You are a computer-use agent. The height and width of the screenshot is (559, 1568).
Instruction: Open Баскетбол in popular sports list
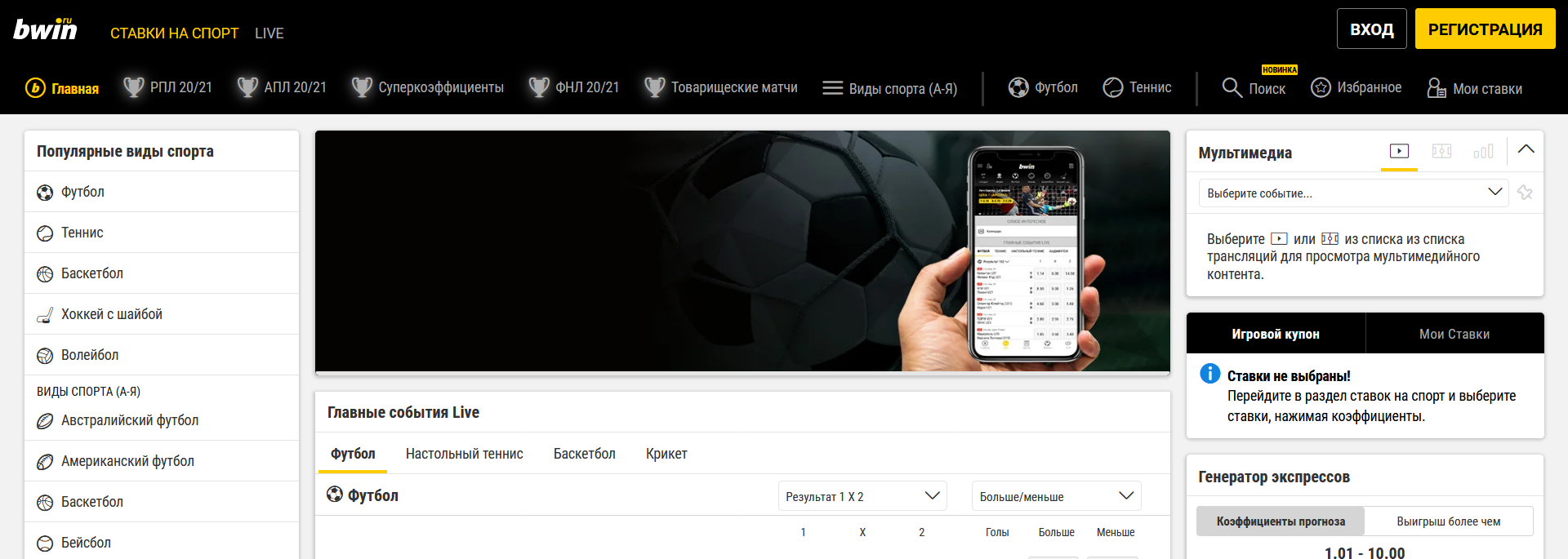[x=162, y=273]
